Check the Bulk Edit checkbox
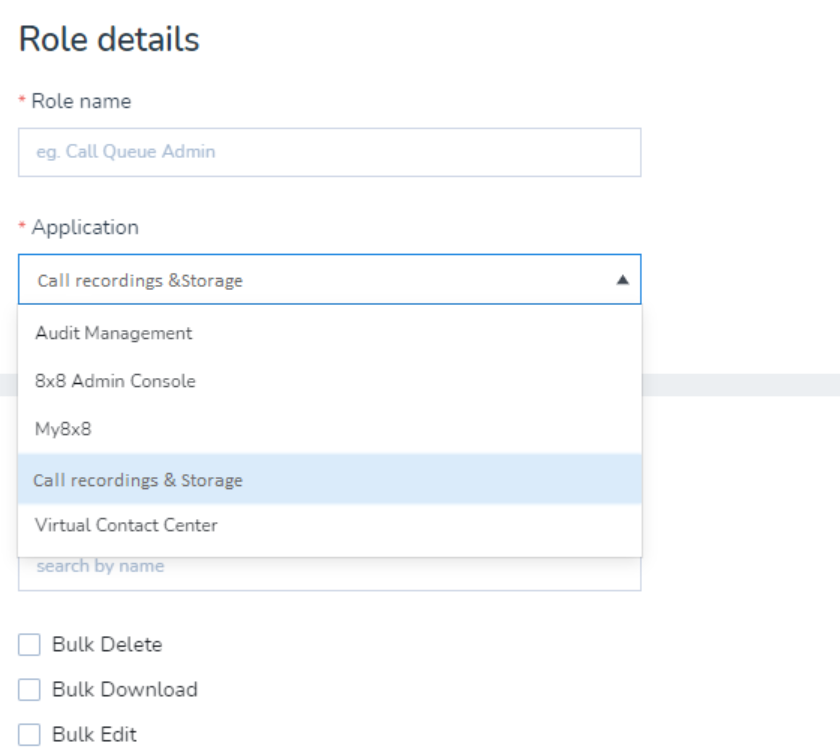The image size is (840, 751). pyautogui.click(x=30, y=735)
